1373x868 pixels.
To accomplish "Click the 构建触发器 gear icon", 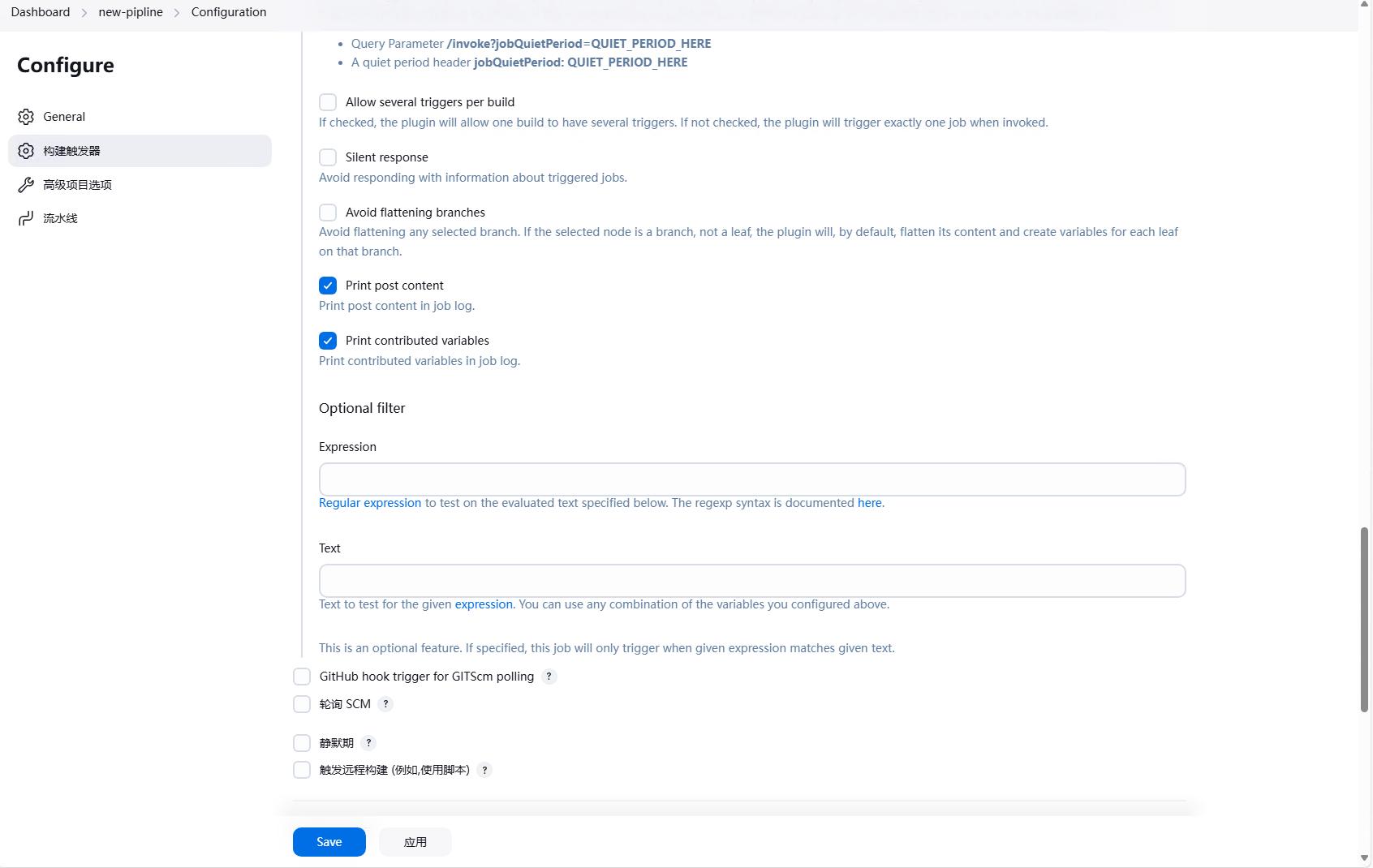I will coord(26,151).
